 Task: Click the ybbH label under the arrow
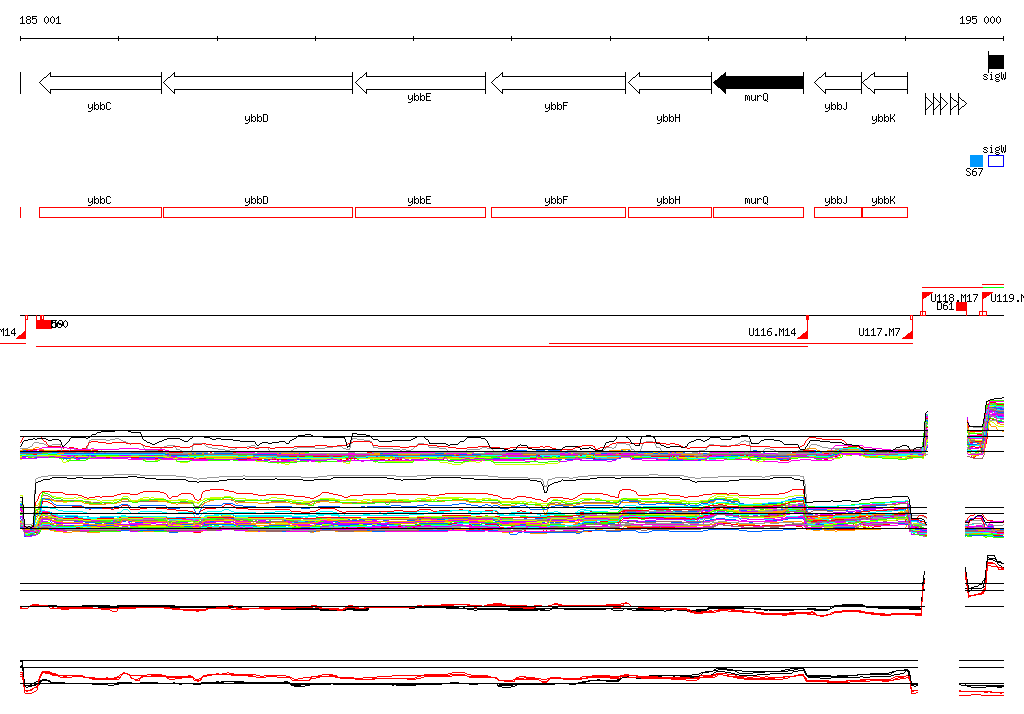669,118
